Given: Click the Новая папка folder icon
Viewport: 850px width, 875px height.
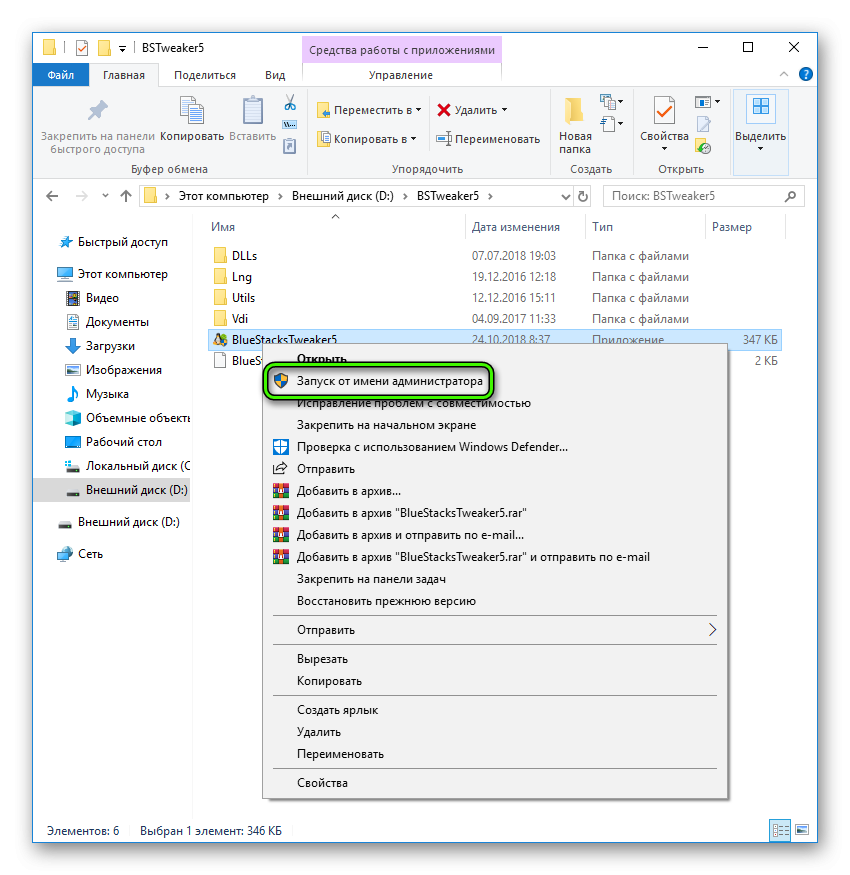Looking at the screenshot, I should pyautogui.click(x=574, y=110).
